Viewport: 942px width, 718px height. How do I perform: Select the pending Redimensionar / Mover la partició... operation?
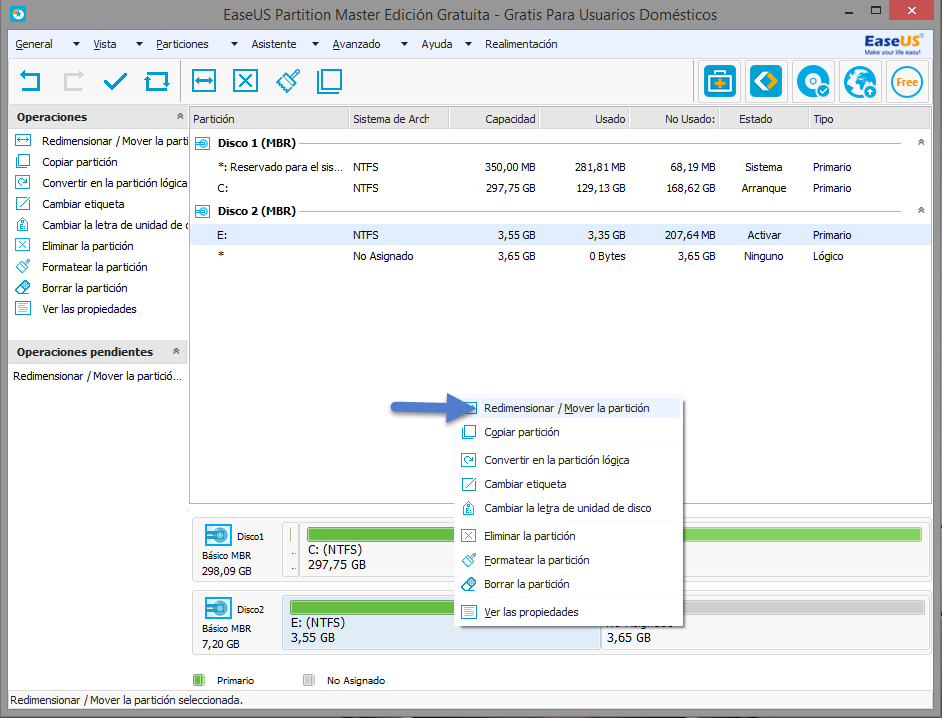pyautogui.click(x=97, y=376)
